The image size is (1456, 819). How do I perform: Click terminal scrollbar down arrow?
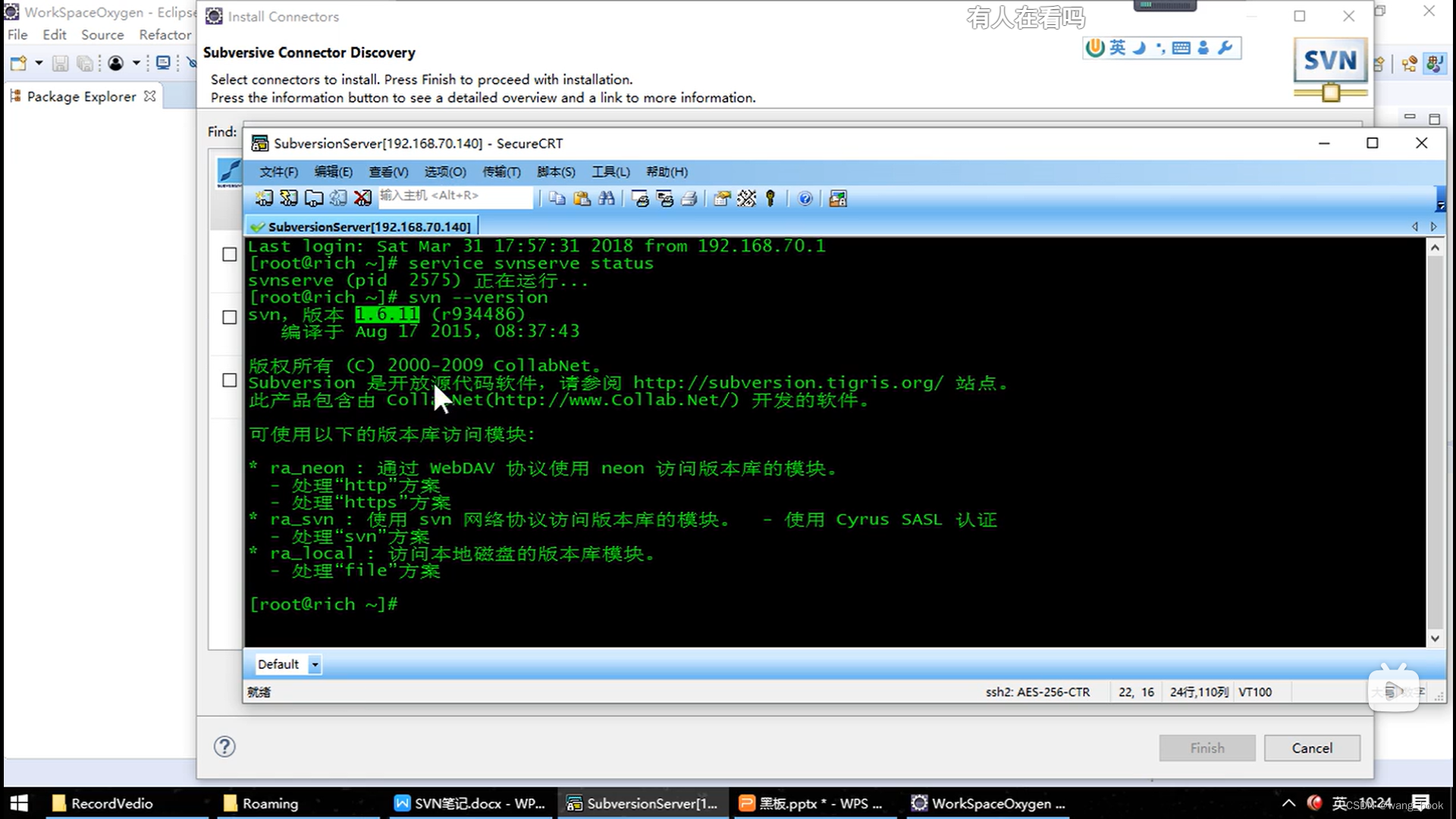point(1435,639)
